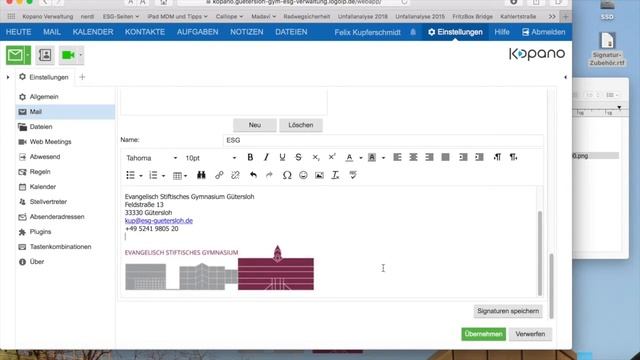The height and width of the screenshot is (360, 640).
Task: Expand video meeting dropdown arrow
Action: [x=80, y=55]
